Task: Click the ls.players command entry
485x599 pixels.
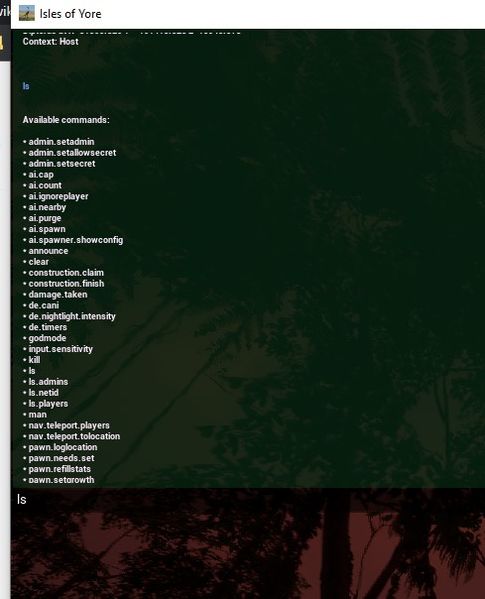Action: pos(48,403)
